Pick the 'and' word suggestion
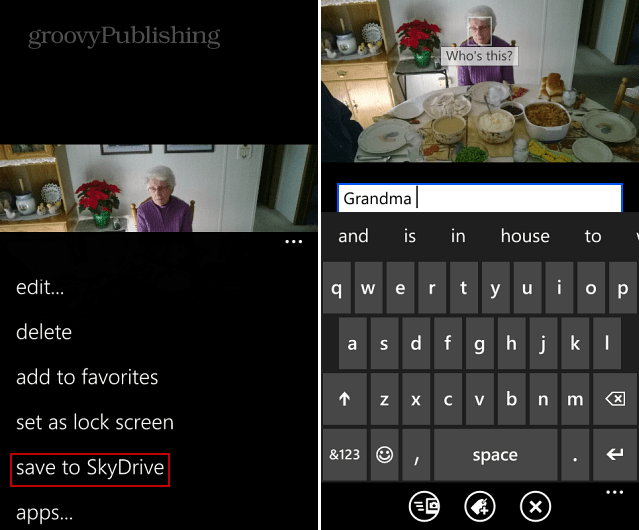 click(x=353, y=236)
